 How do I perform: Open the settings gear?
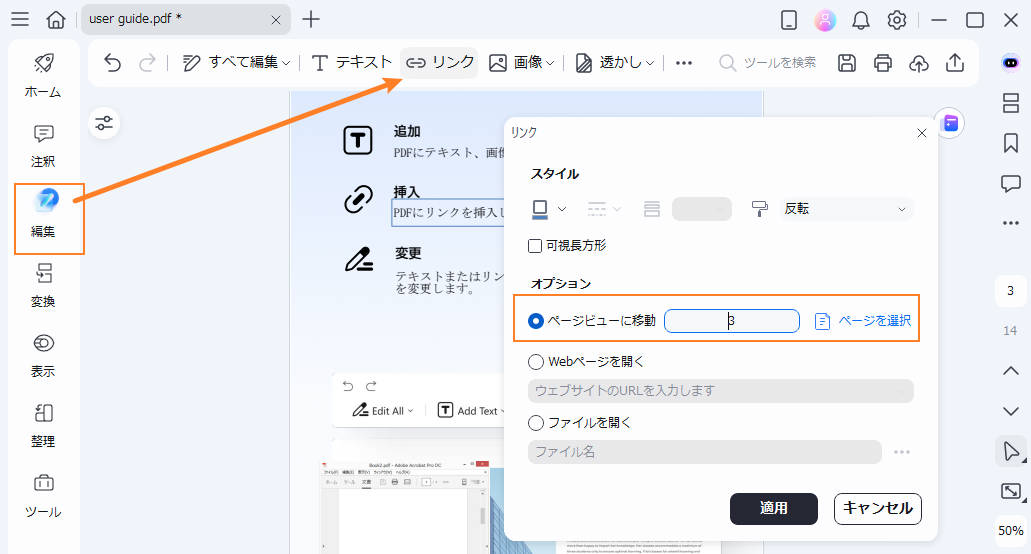tap(897, 20)
